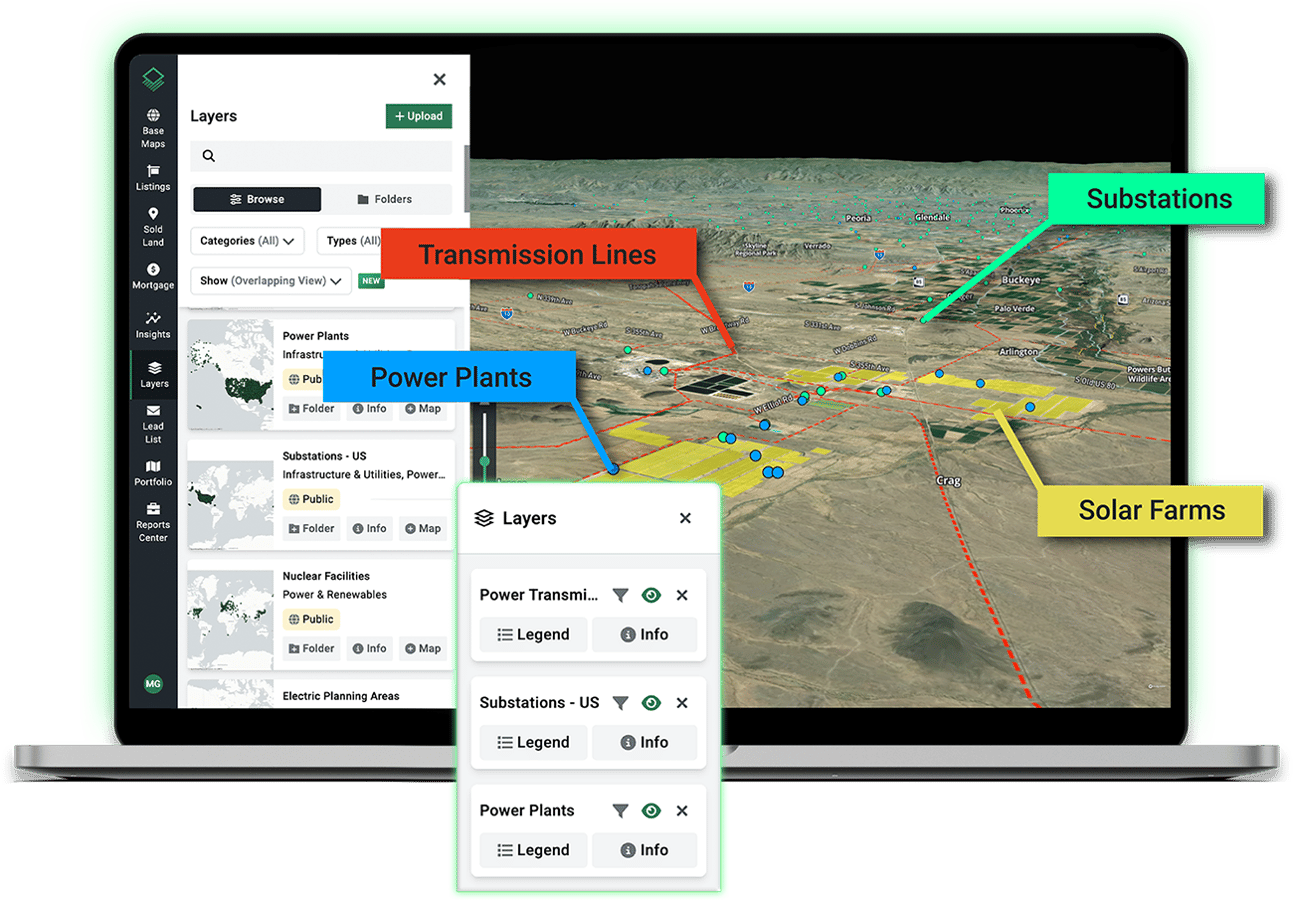Click the Arlington label on the map
Viewport: 1293px width, 900px height.
click(1019, 352)
